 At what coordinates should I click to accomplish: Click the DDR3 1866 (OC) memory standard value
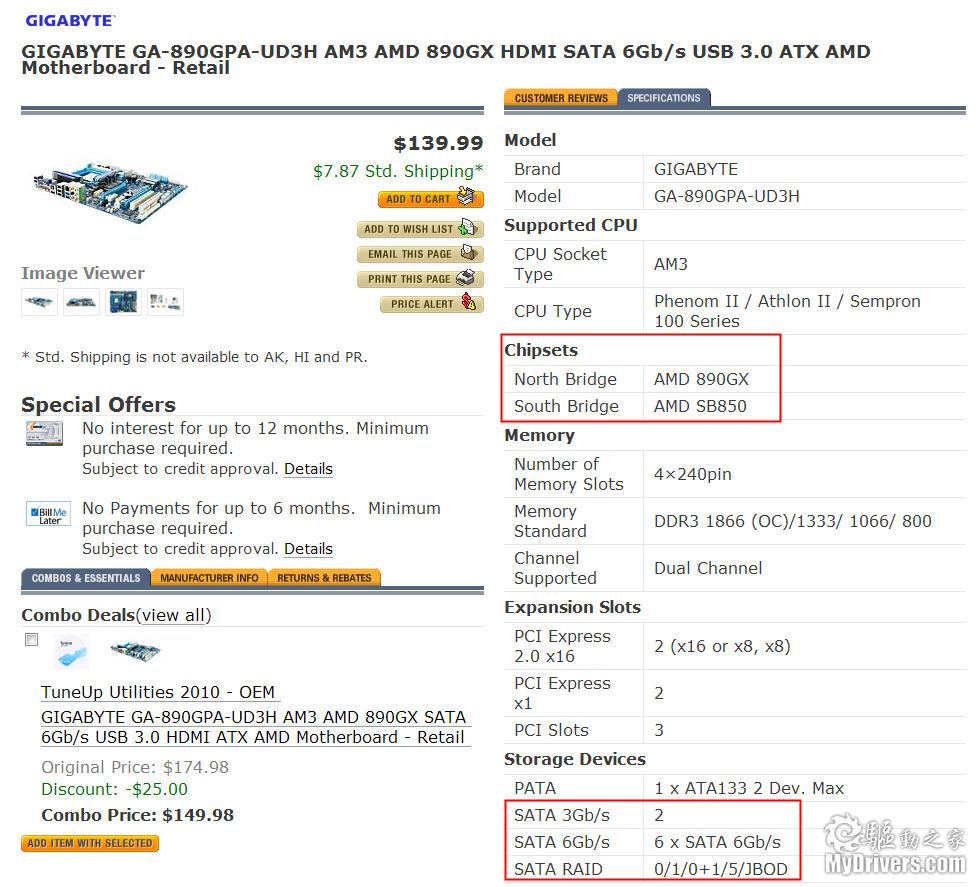[793, 521]
